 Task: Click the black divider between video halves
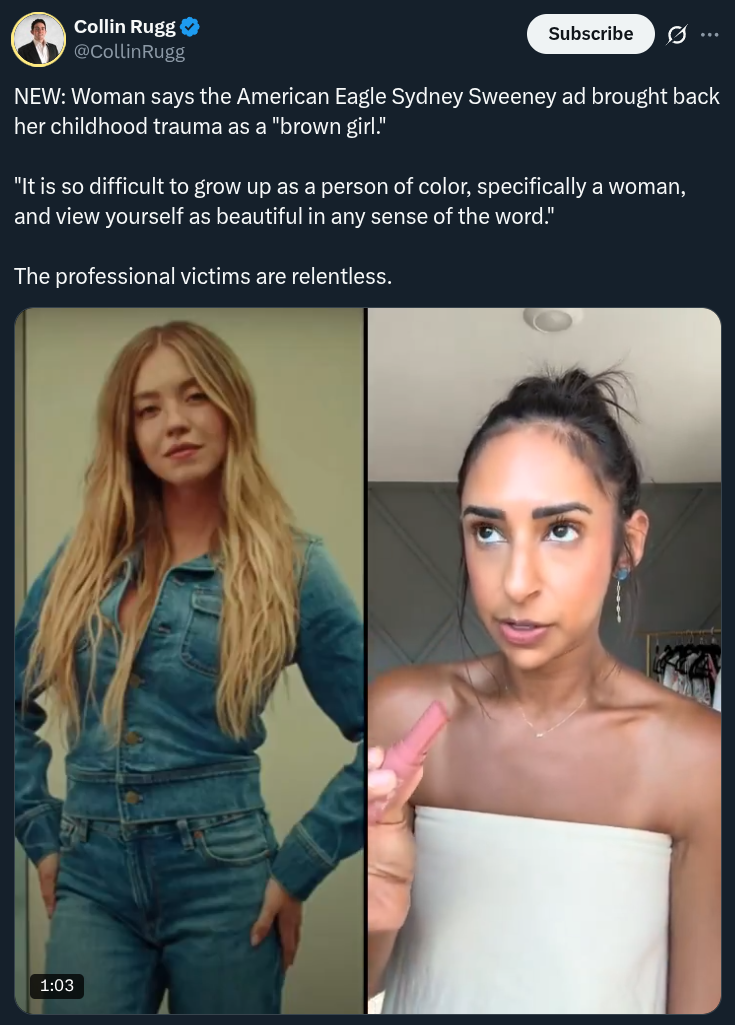tap(366, 660)
